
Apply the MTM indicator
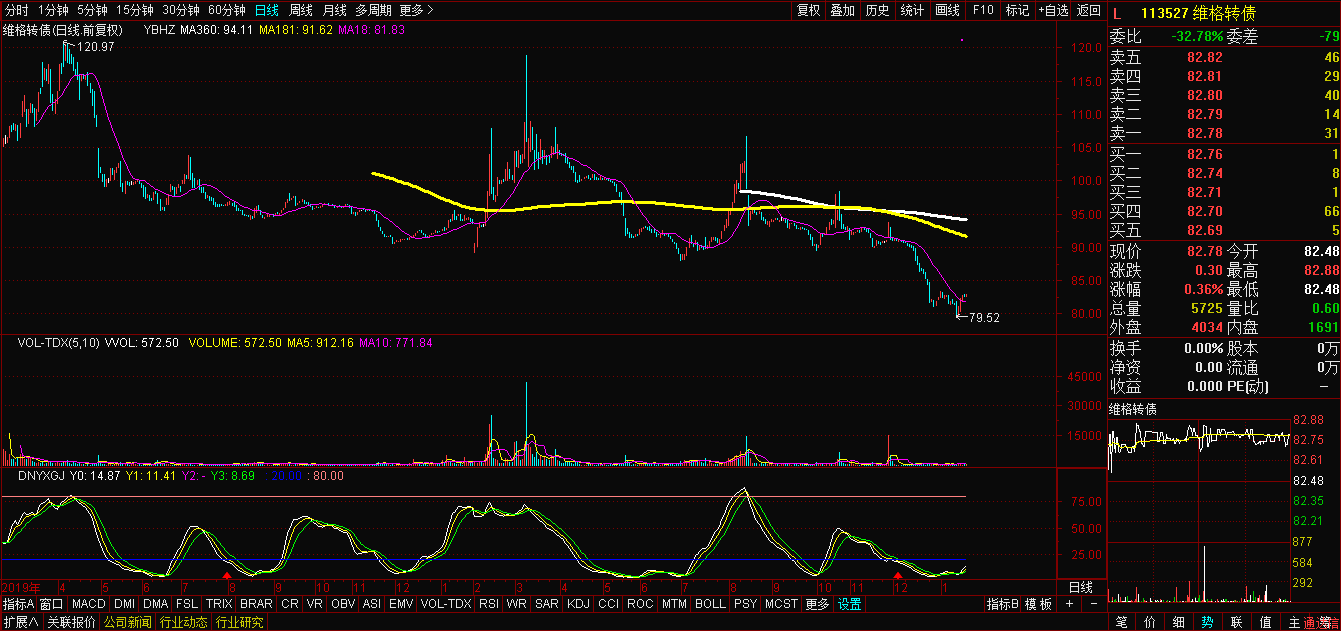pos(675,604)
